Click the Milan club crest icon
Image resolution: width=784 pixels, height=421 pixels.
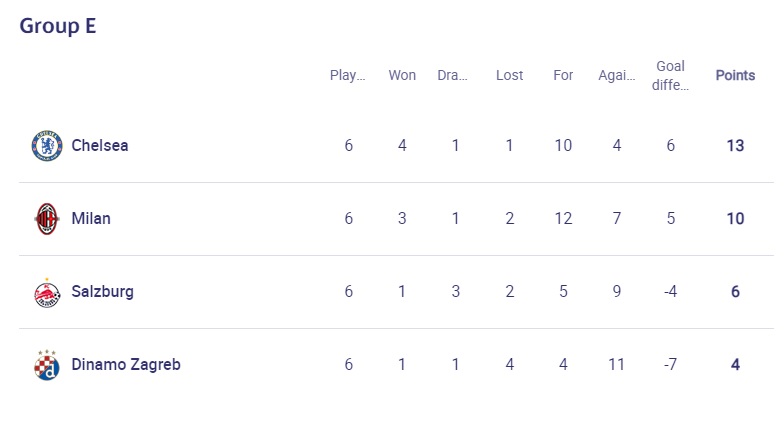(47, 218)
